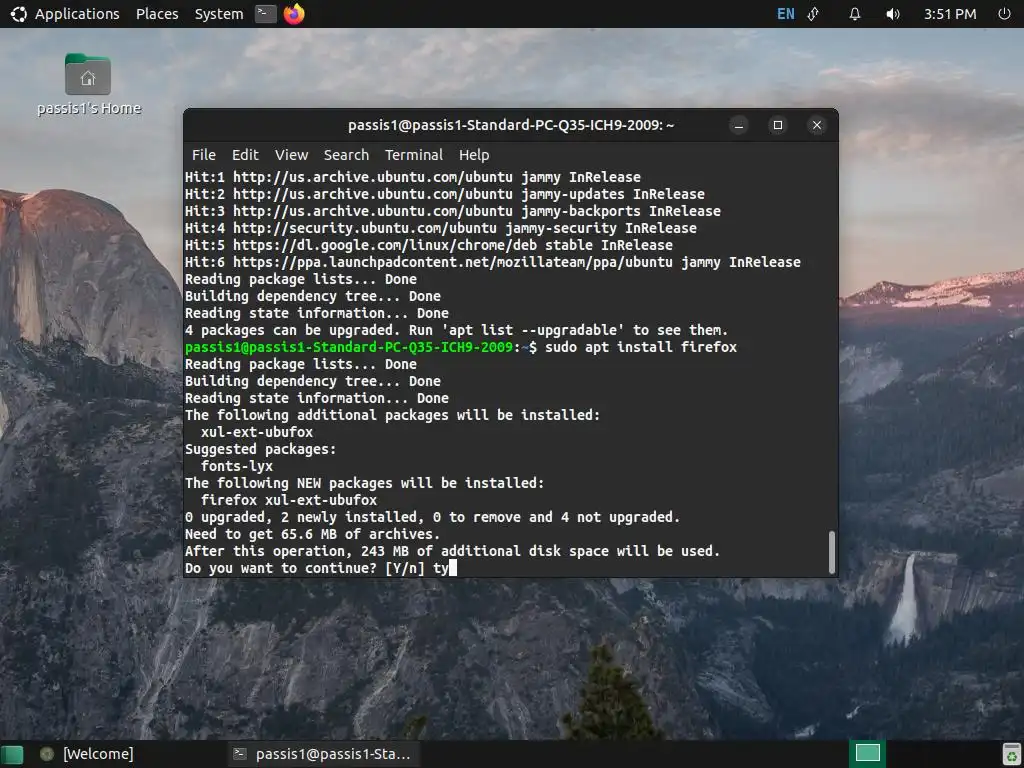This screenshot has height=768, width=1024.
Task: Click the Hit:4 security.ubuntu.com line
Action: (440, 228)
